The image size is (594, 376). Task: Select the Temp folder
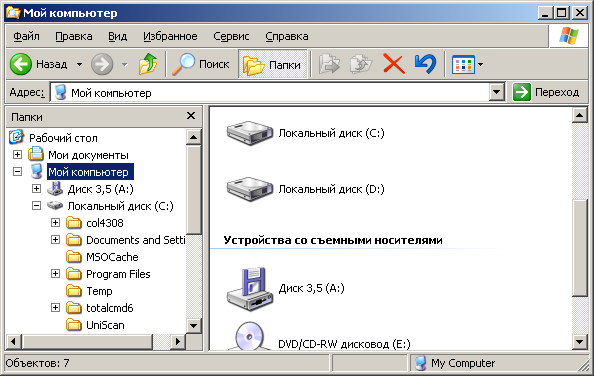tap(99, 291)
